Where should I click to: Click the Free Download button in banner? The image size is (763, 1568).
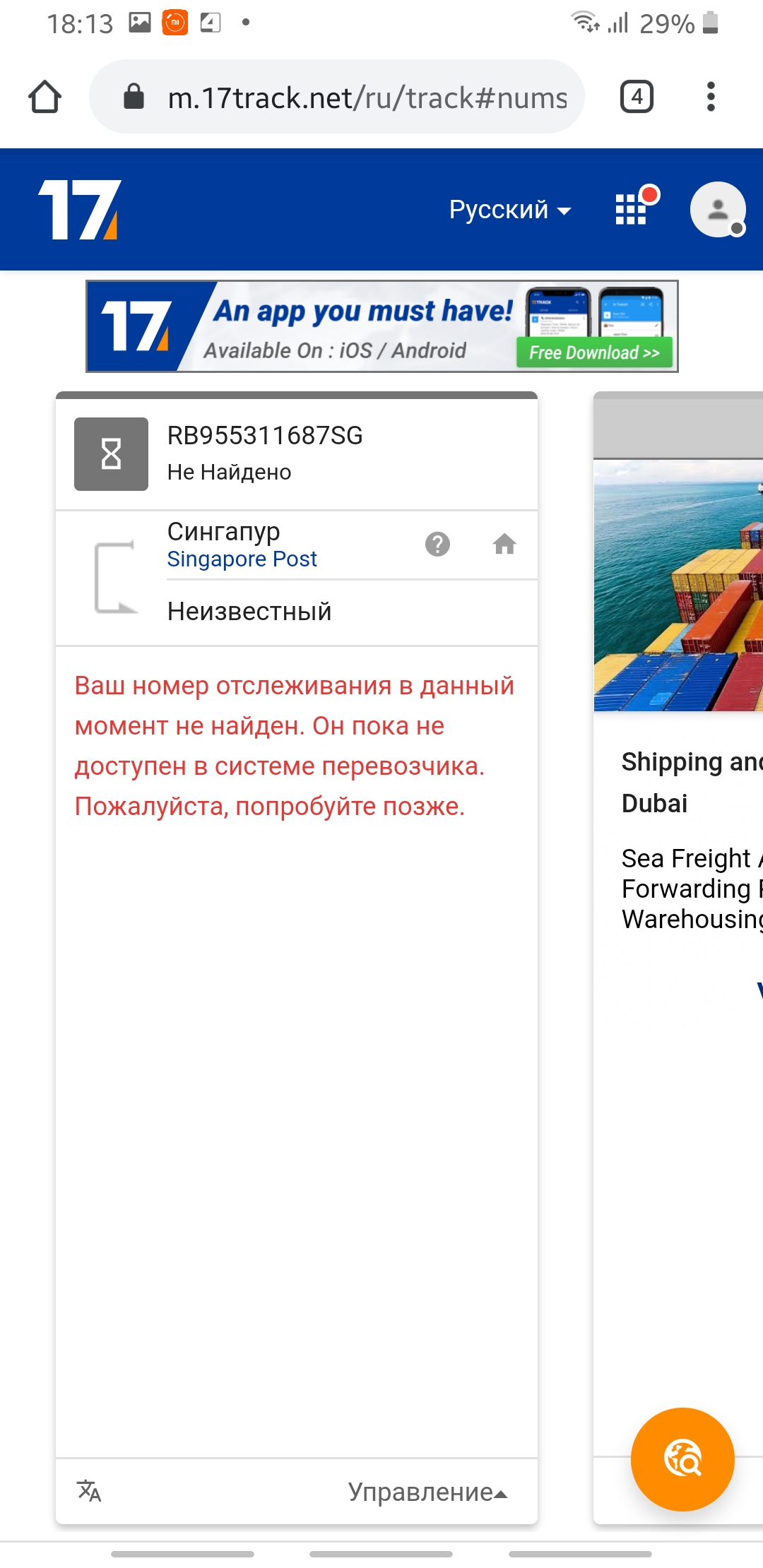(x=594, y=352)
